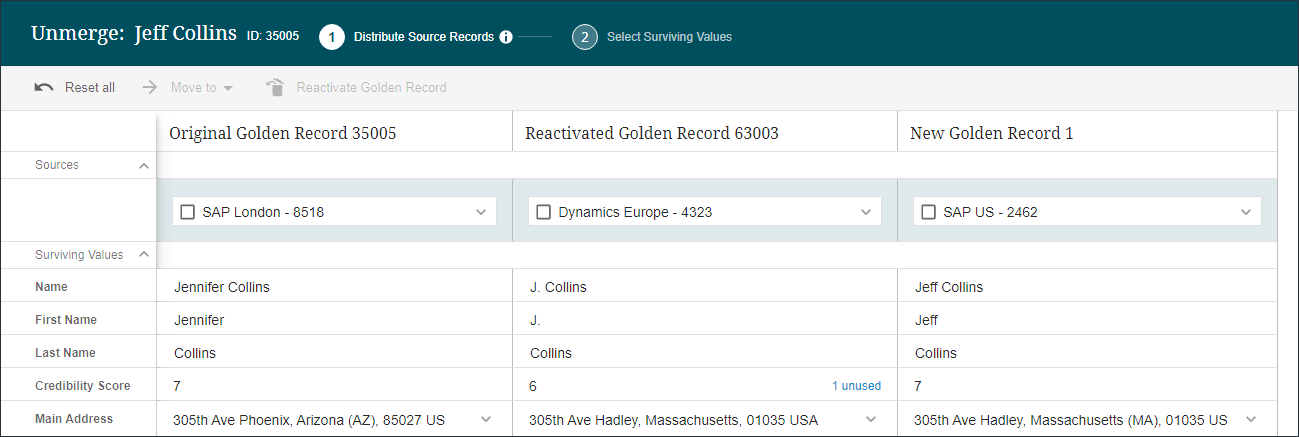Expand the Dynamics Europe source dropdown chevron

click(866, 212)
